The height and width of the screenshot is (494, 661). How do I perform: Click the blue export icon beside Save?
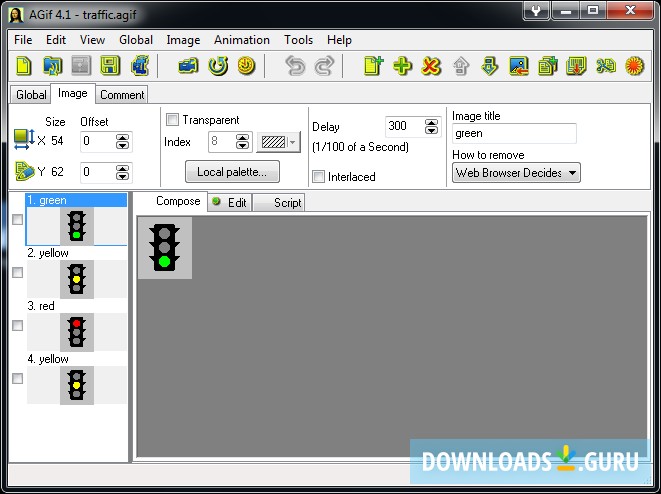click(140, 66)
